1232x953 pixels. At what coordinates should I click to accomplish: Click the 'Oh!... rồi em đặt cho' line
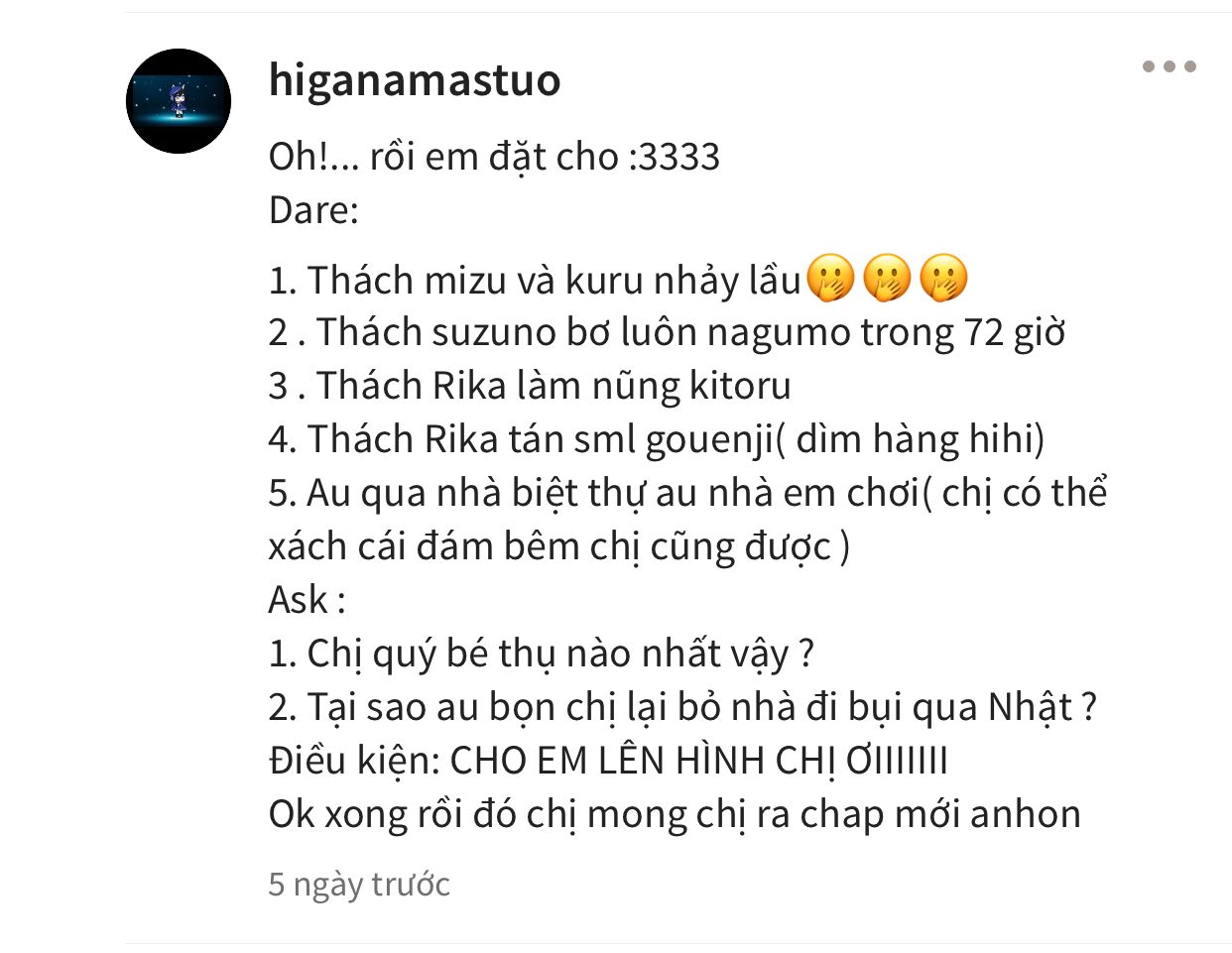(494, 156)
